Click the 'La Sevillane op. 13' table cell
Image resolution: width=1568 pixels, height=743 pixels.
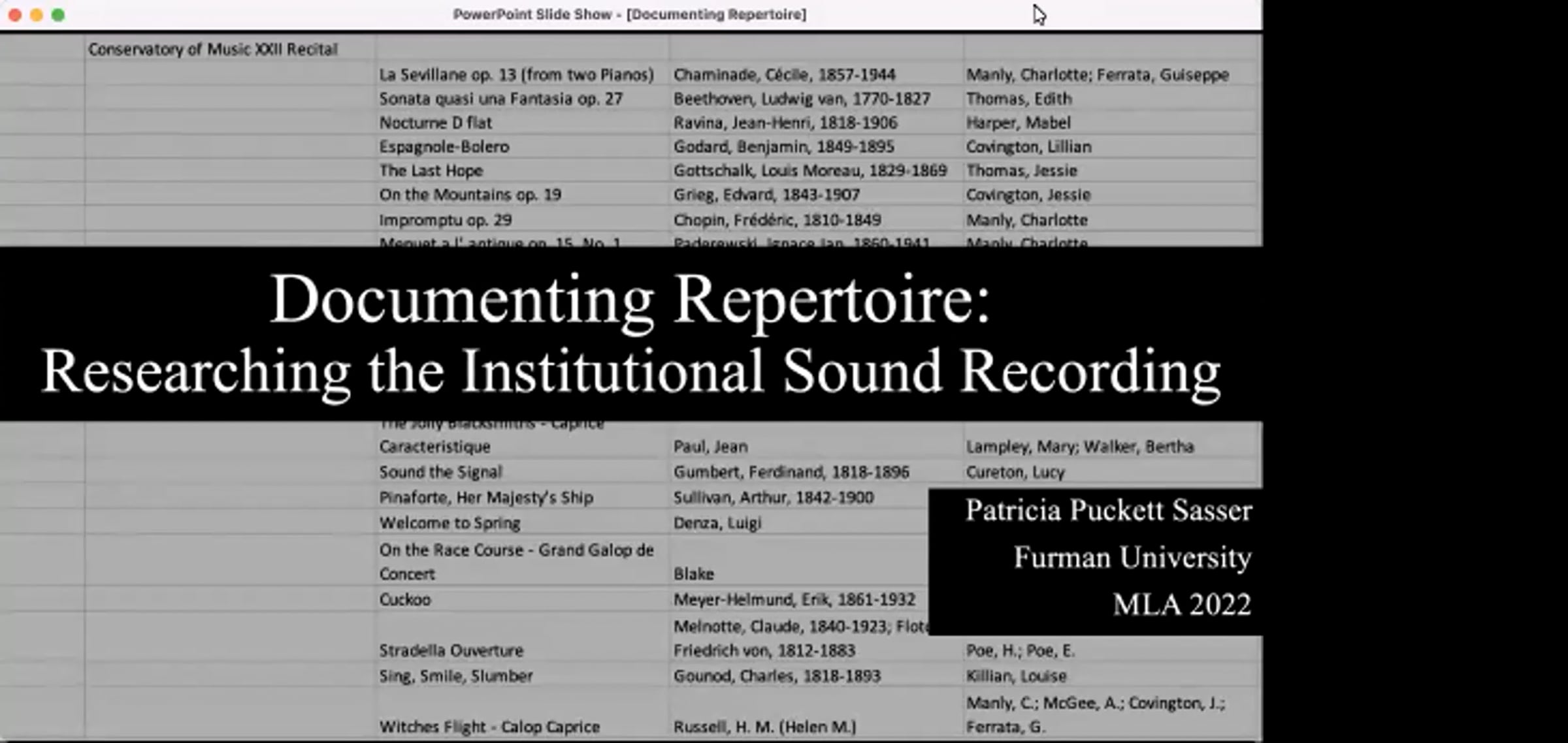[516, 75]
